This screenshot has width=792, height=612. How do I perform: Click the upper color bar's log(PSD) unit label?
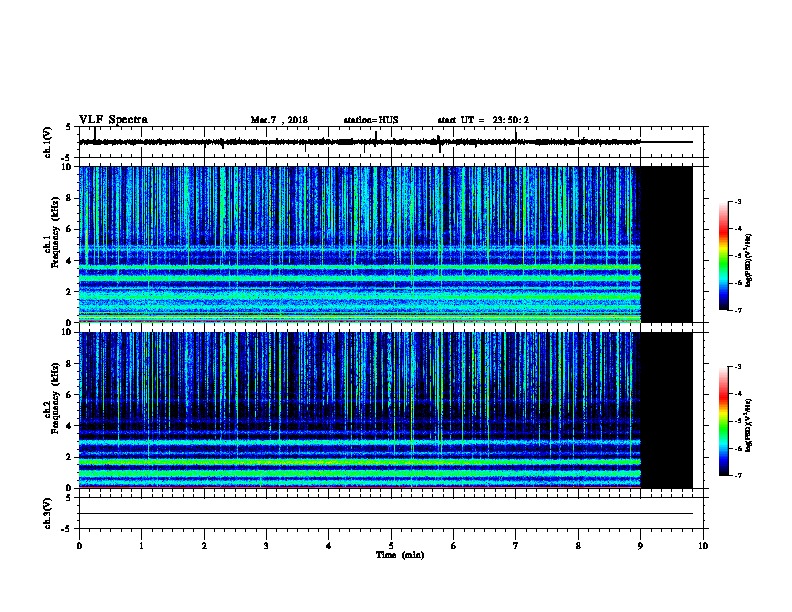748,261
